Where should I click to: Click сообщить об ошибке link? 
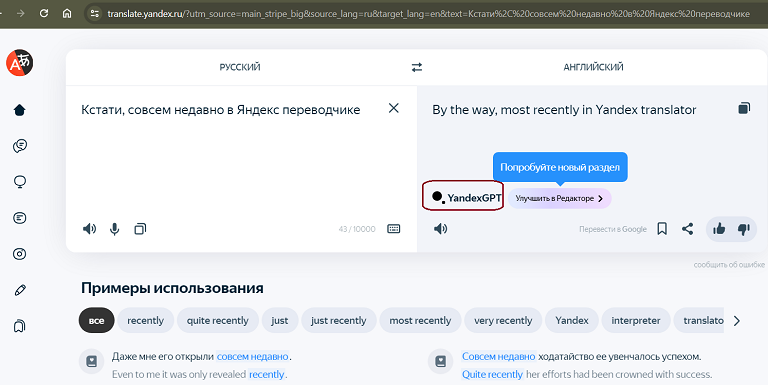point(729,265)
